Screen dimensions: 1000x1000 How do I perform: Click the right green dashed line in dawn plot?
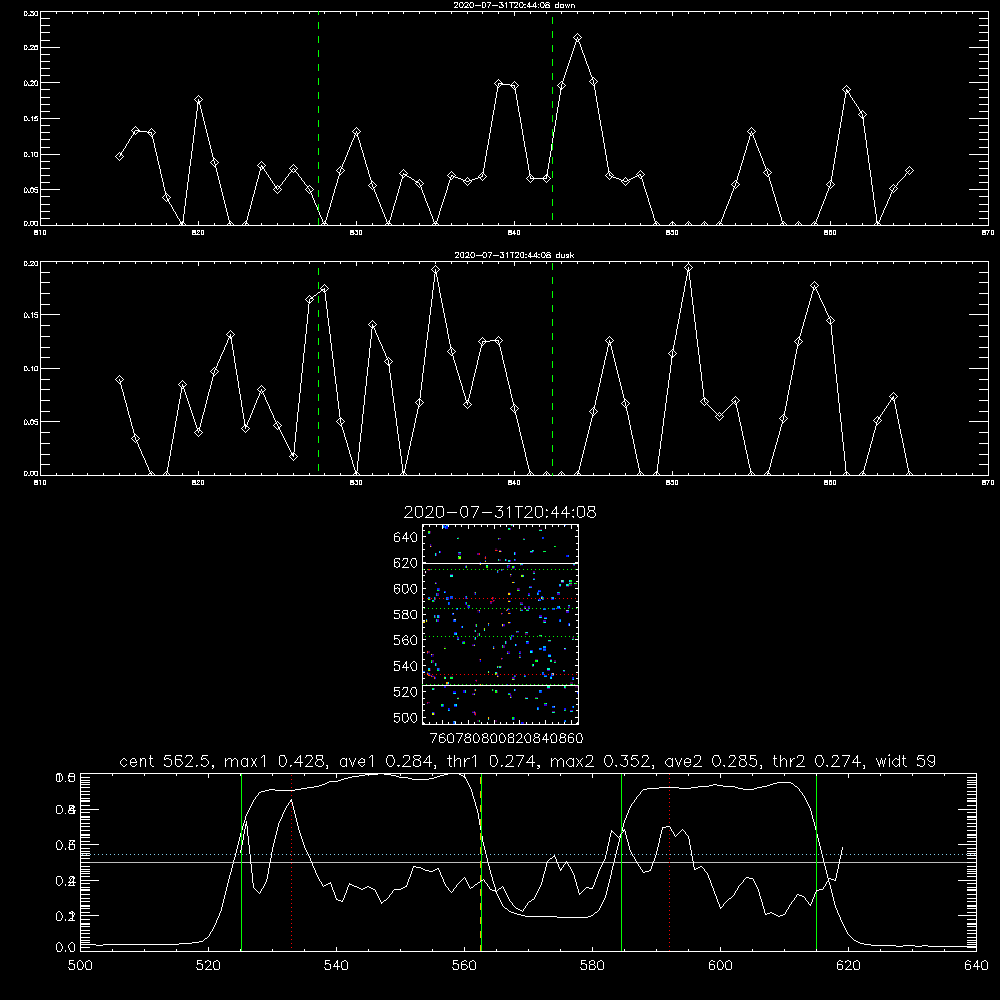coord(552,118)
